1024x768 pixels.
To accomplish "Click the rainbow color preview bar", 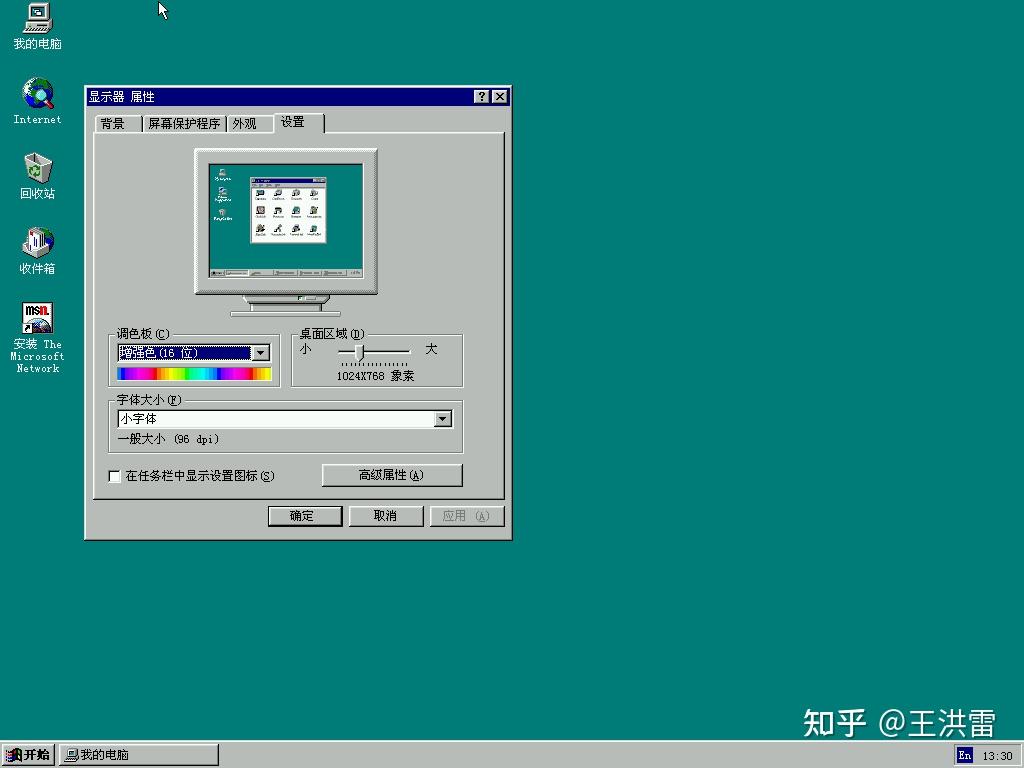I will [194, 372].
